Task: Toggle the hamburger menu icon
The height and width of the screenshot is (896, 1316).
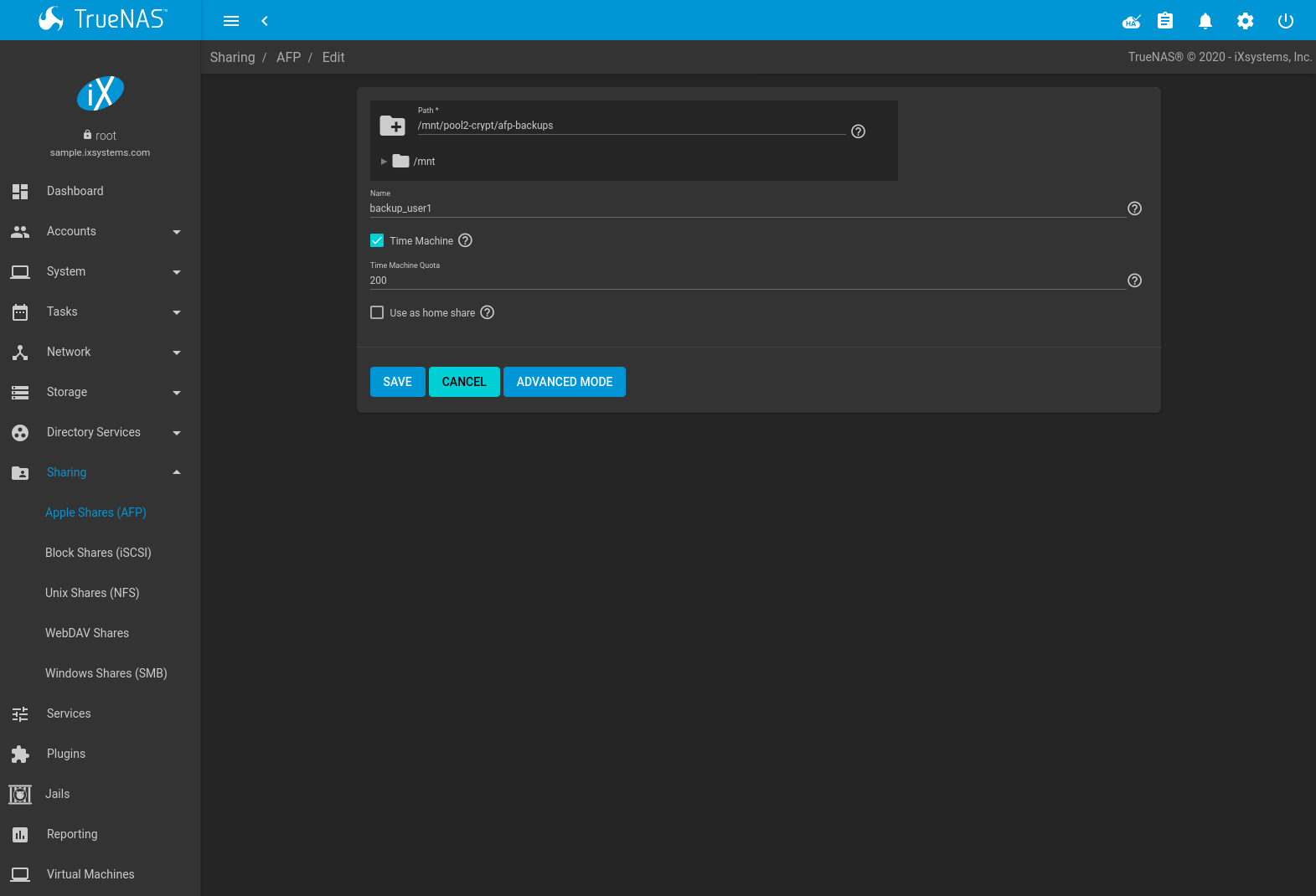Action: [x=231, y=21]
